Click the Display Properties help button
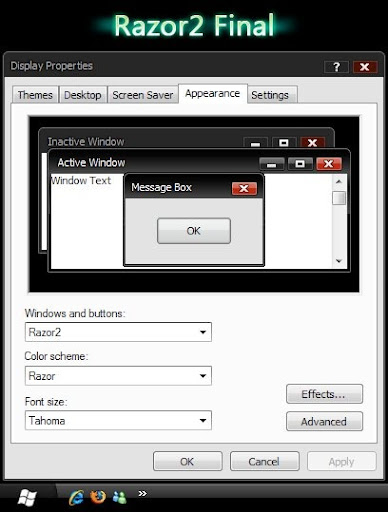The width and height of the screenshot is (388, 512). [x=336, y=67]
